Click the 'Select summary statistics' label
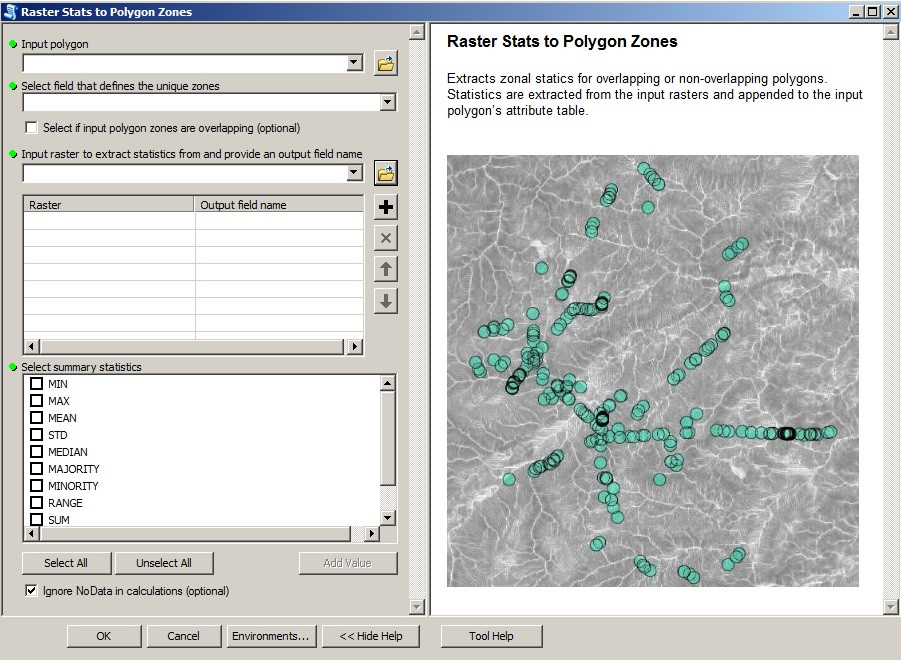 [x=81, y=367]
